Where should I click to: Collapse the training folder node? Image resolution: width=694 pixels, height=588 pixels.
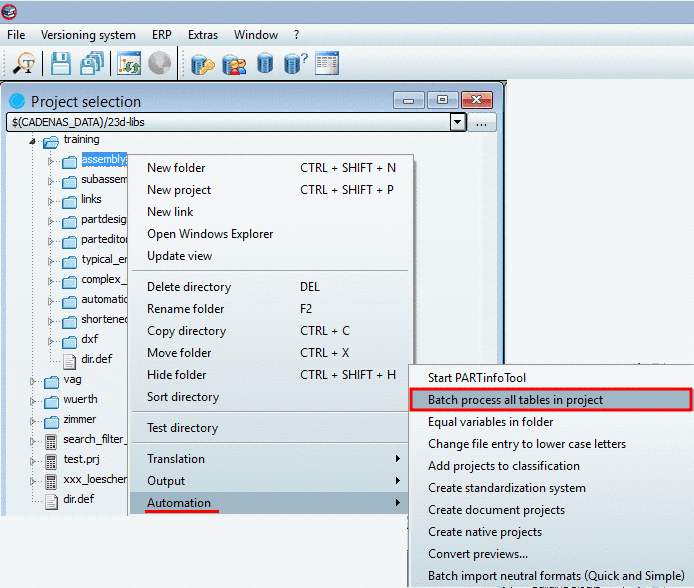pos(32,142)
